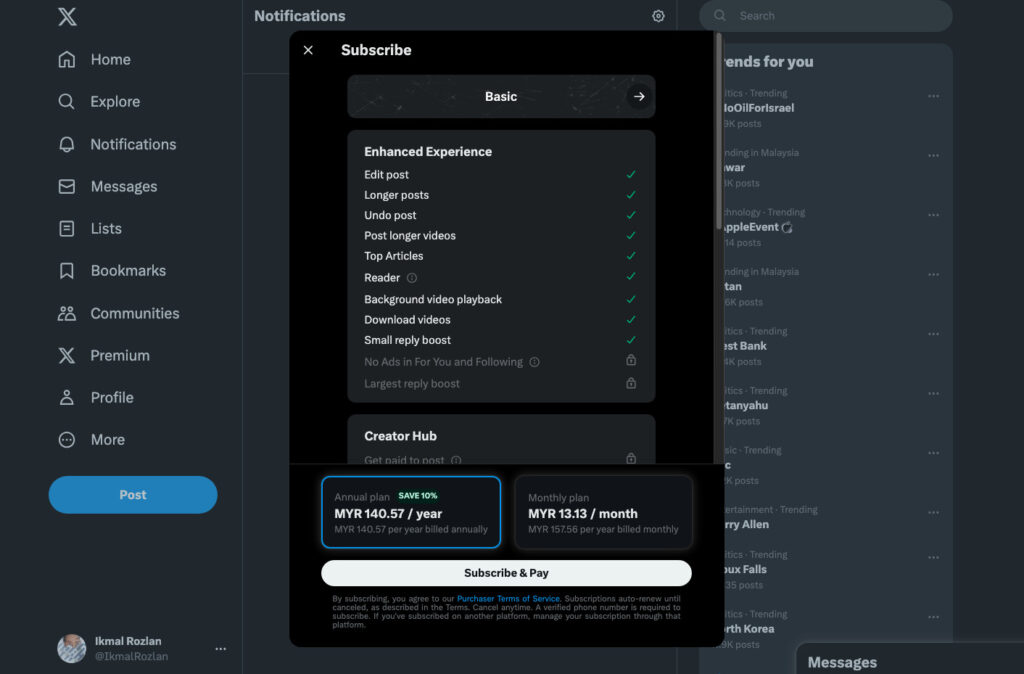Click the info icon beside Reader

click(x=412, y=278)
